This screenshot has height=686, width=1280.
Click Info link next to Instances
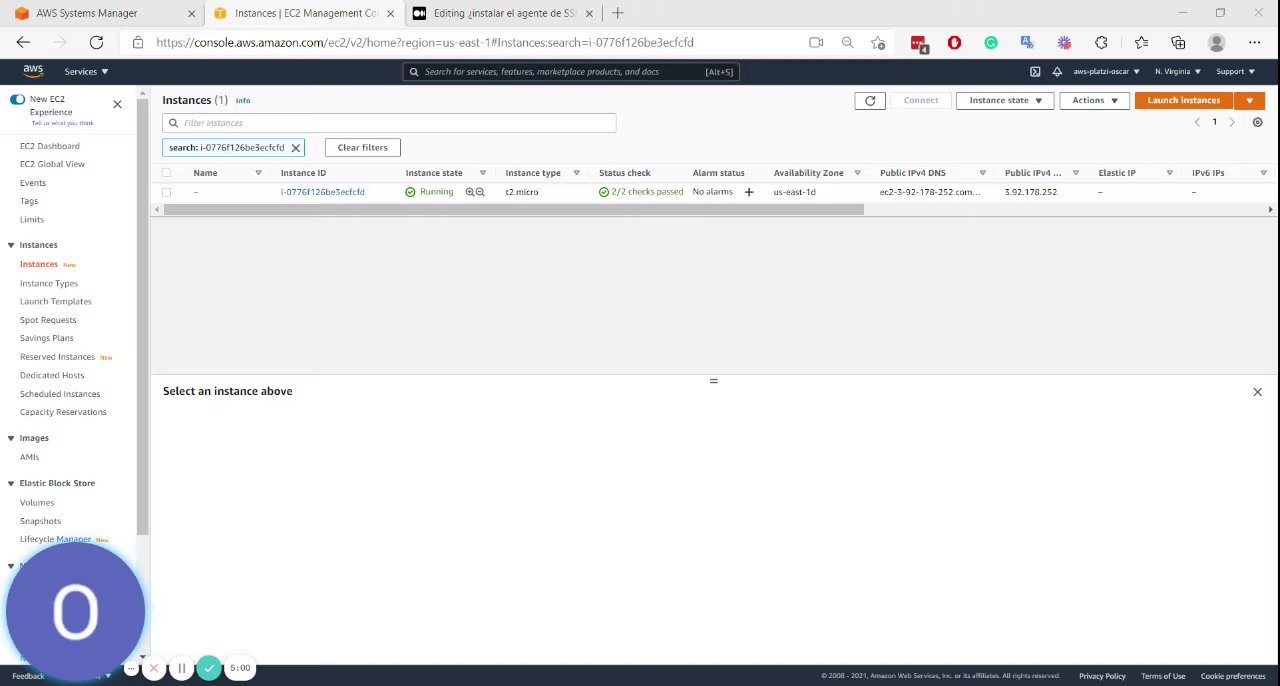[x=243, y=101]
